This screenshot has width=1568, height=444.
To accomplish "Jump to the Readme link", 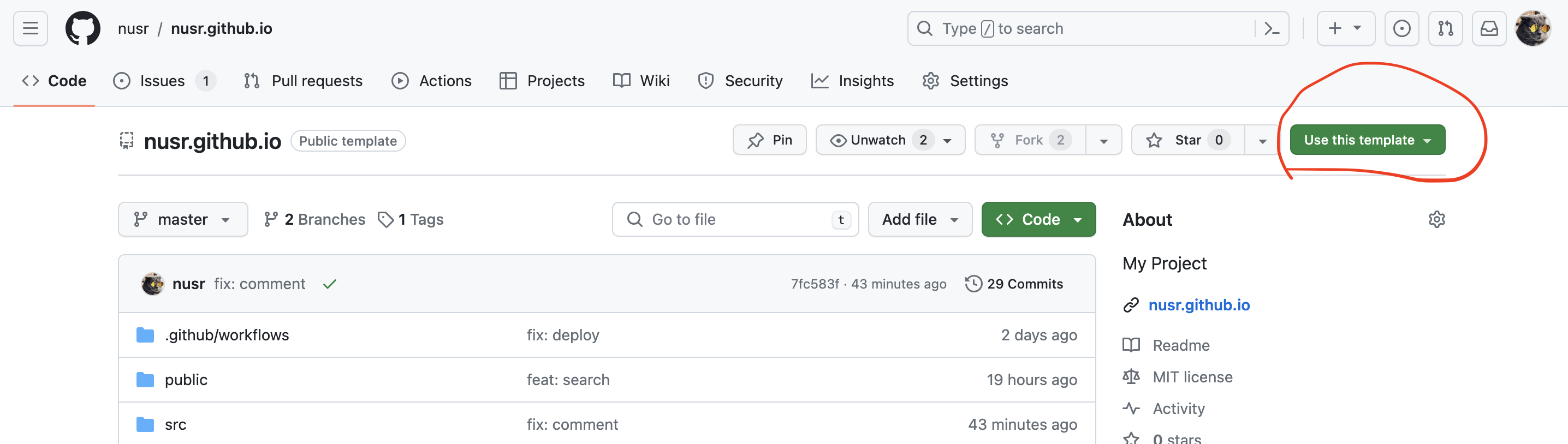I will [x=1166, y=345].
